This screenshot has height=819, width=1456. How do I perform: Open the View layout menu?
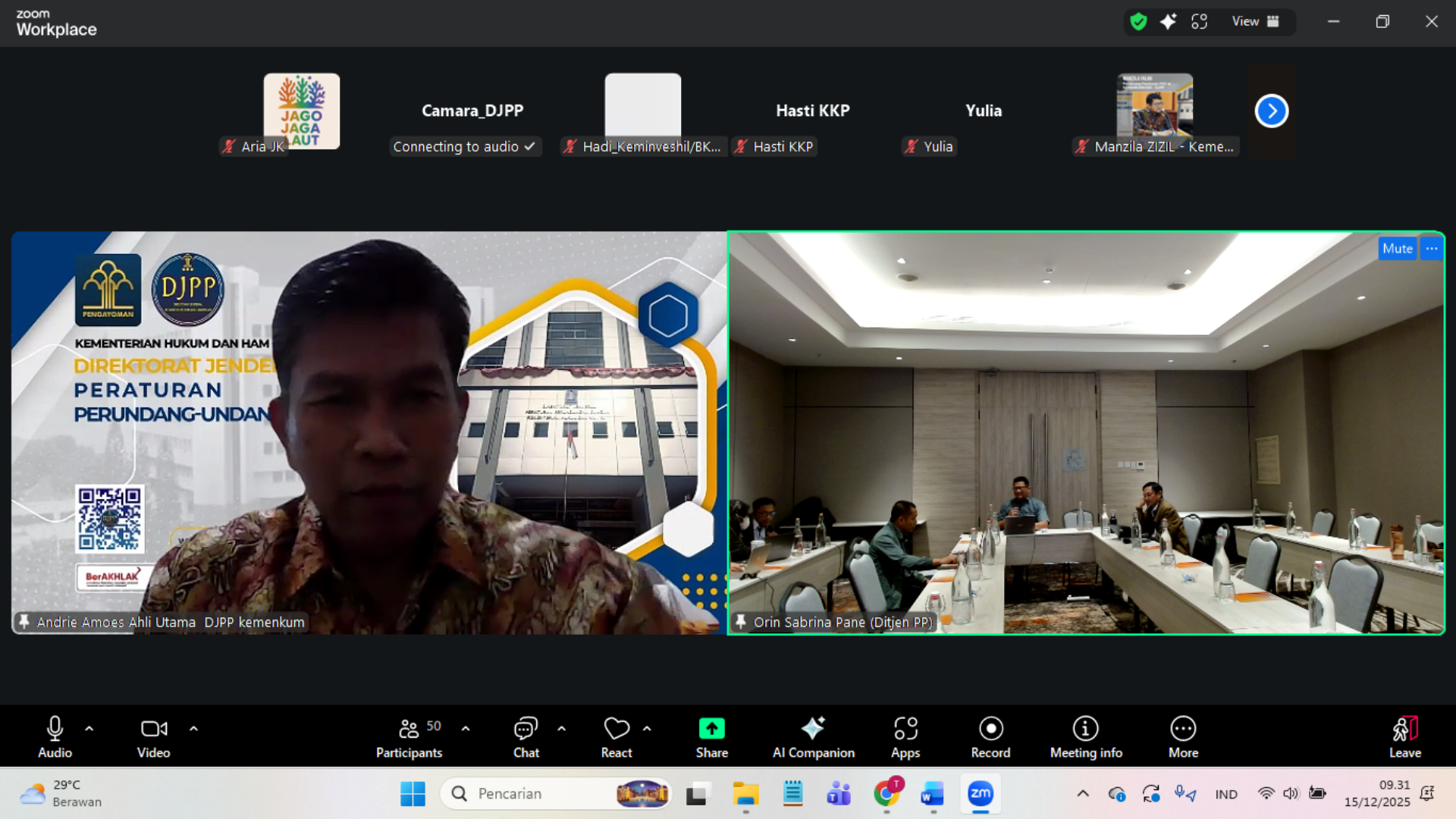point(1255,21)
